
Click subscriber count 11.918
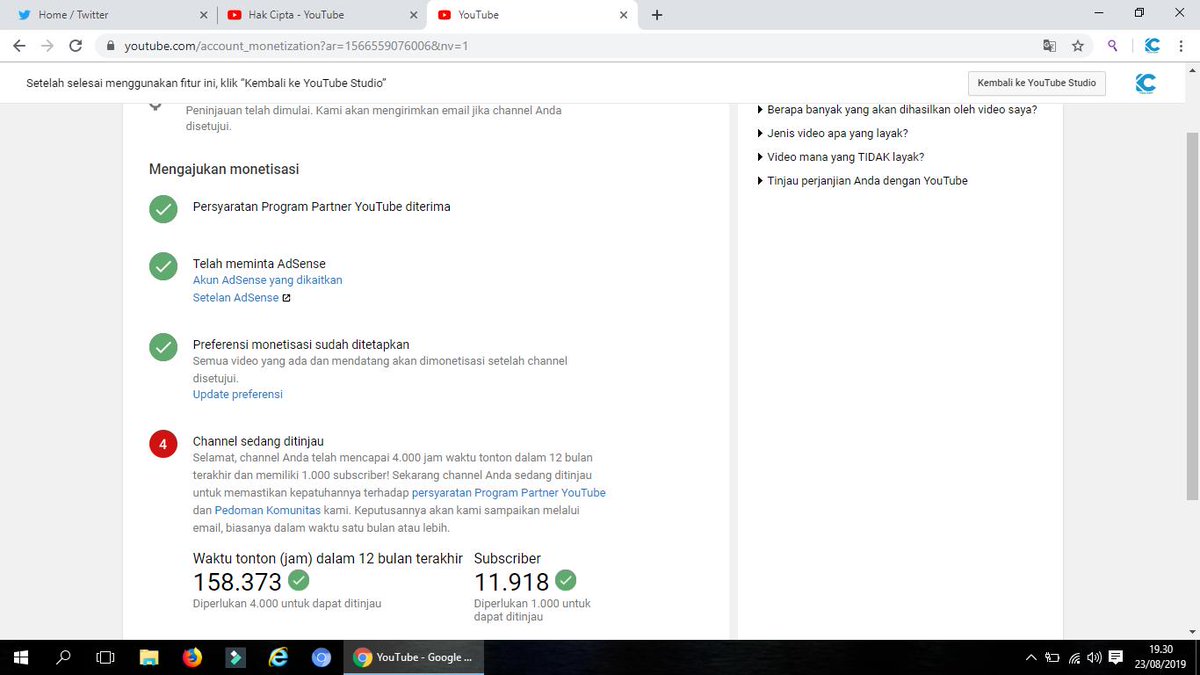(x=512, y=582)
